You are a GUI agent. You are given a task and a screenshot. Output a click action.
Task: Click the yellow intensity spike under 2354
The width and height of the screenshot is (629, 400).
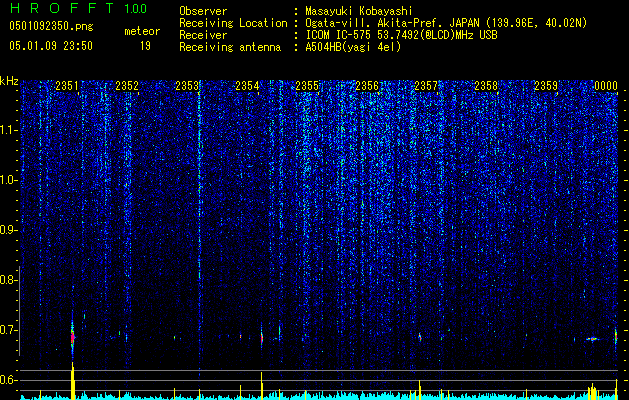click(262, 386)
